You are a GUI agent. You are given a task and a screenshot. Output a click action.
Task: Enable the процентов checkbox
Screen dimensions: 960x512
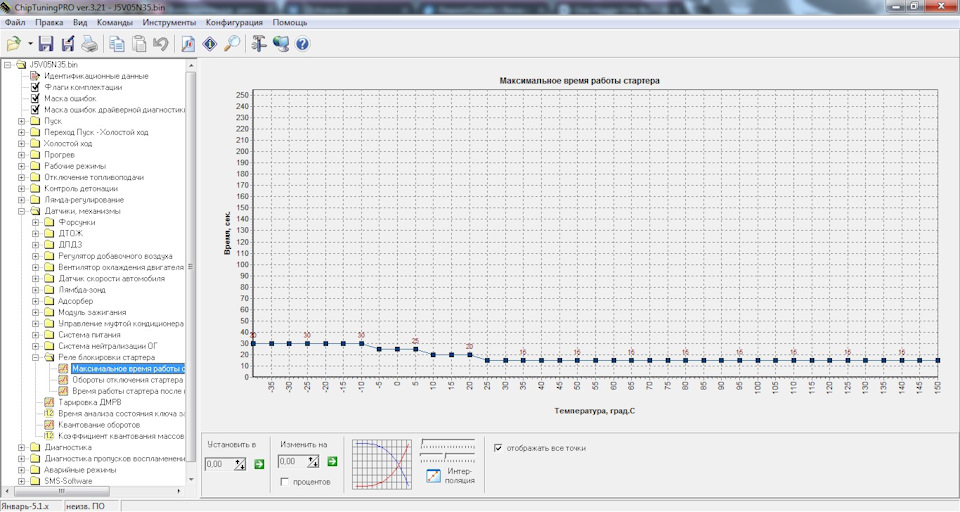285,482
